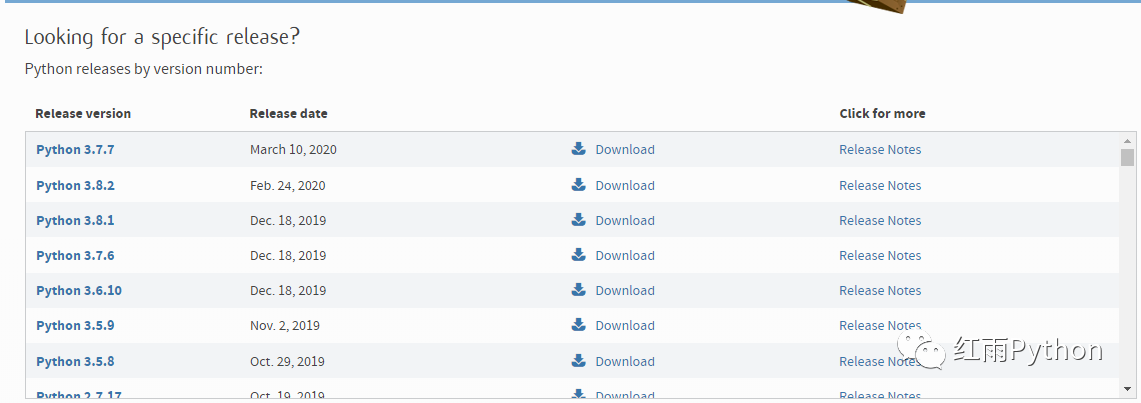Screen dimensions: 1141x403
Task: Click Download link for Python 3.5.8
Action: [x=625, y=362]
